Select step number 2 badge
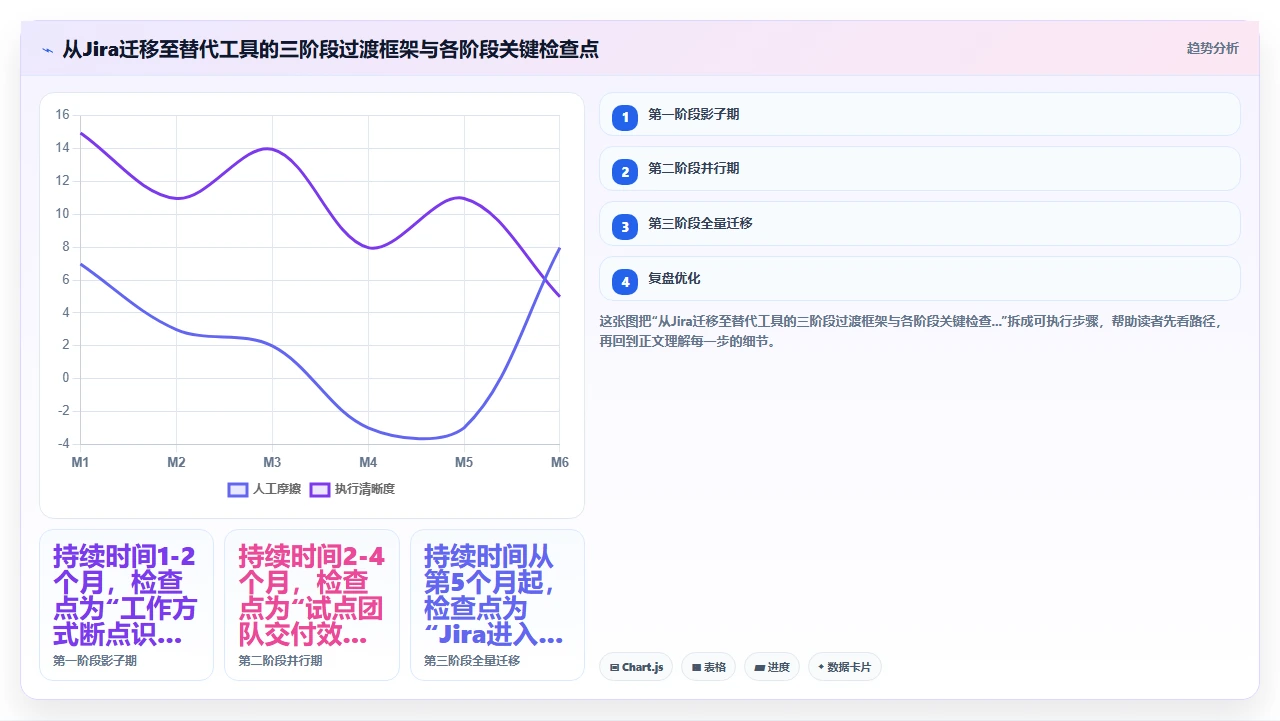This screenshot has width=1280, height=721. pos(625,172)
